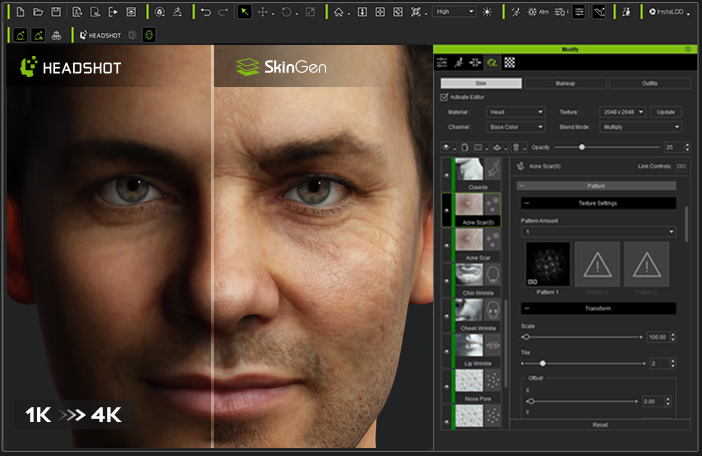The height and width of the screenshot is (456, 702).
Task: Click the Reset button at panel bottom
Action: coord(600,424)
